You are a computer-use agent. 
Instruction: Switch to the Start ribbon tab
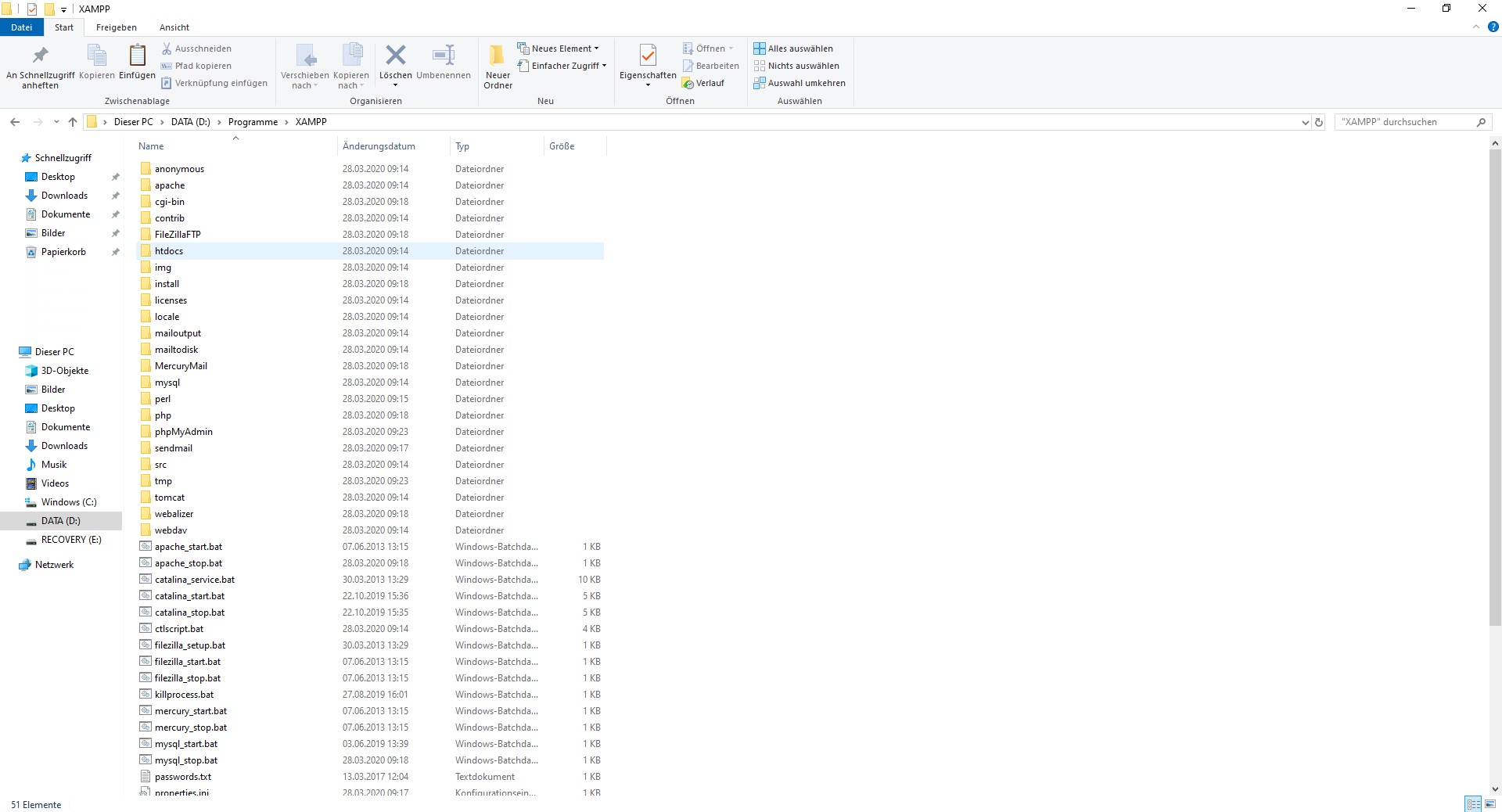tap(64, 27)
